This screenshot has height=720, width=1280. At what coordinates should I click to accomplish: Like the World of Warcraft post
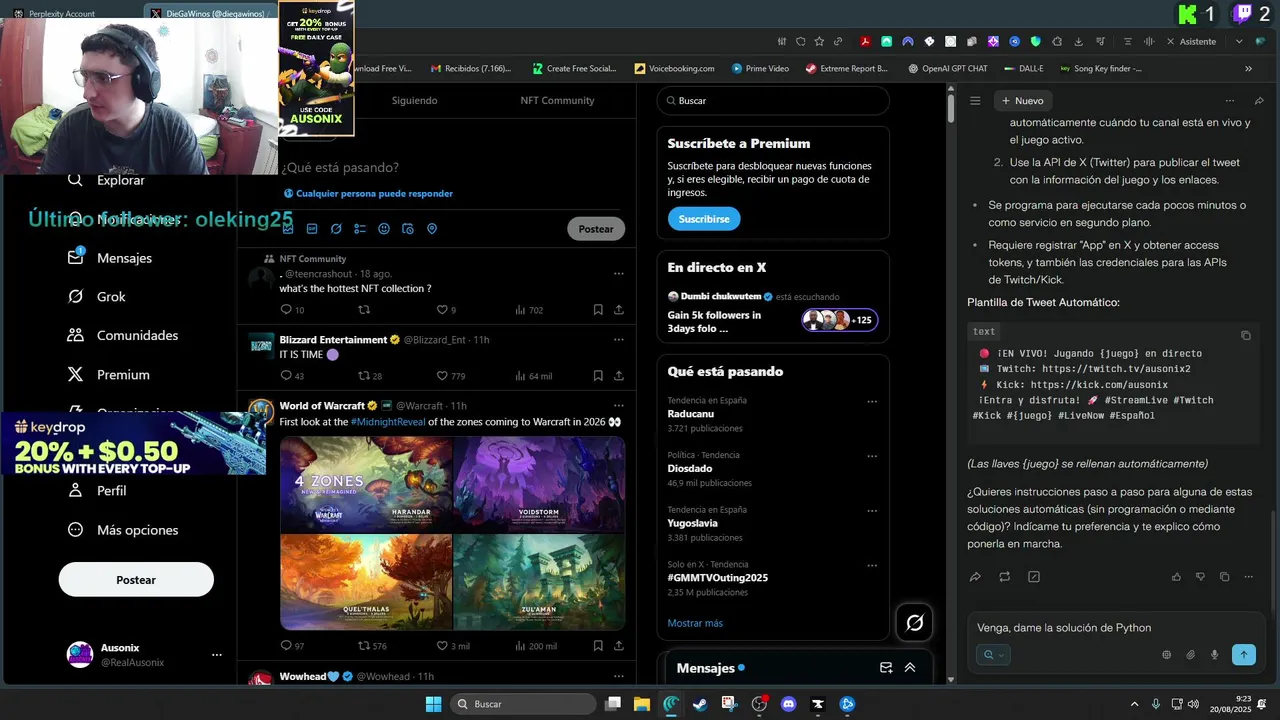pos(443,646)
